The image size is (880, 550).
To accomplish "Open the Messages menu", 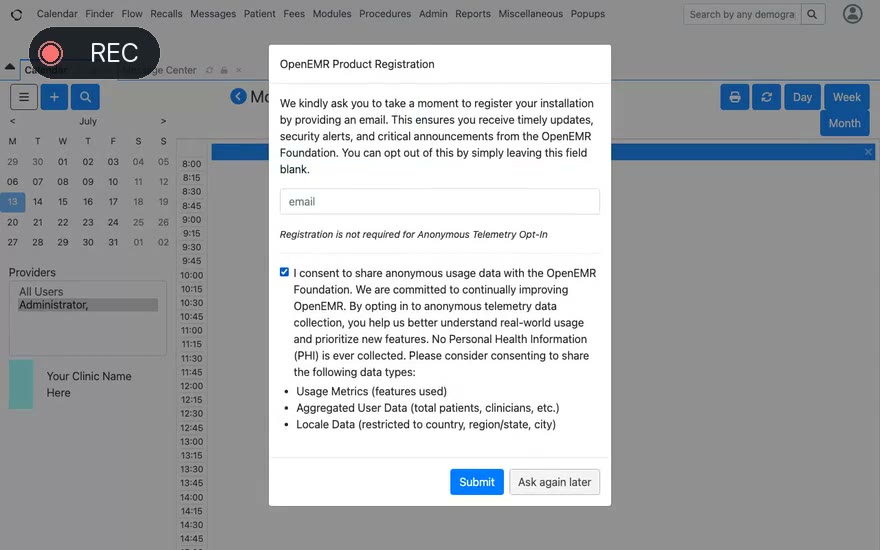I will [213, 14].
